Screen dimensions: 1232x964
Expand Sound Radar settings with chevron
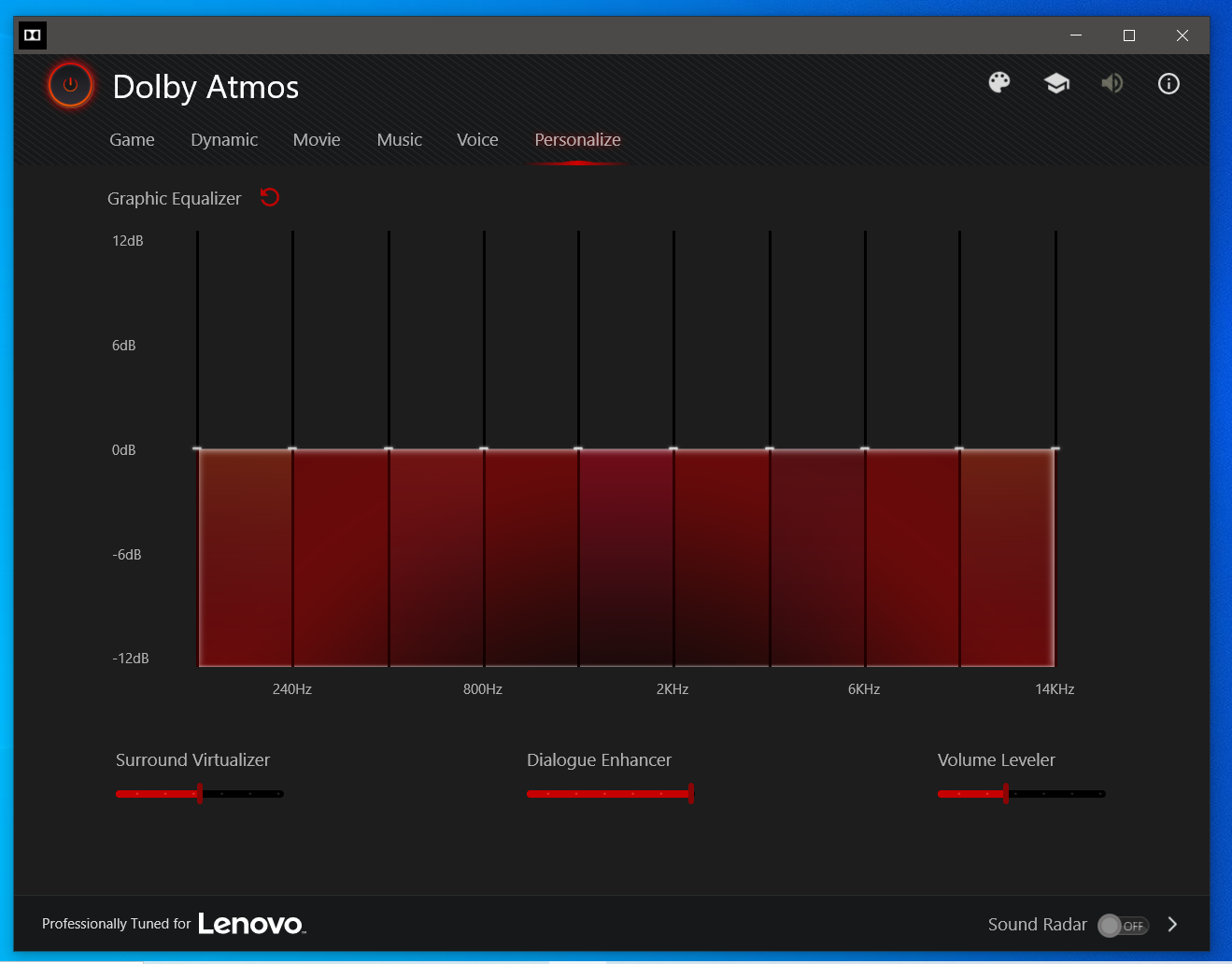(x=1173, y=924)
